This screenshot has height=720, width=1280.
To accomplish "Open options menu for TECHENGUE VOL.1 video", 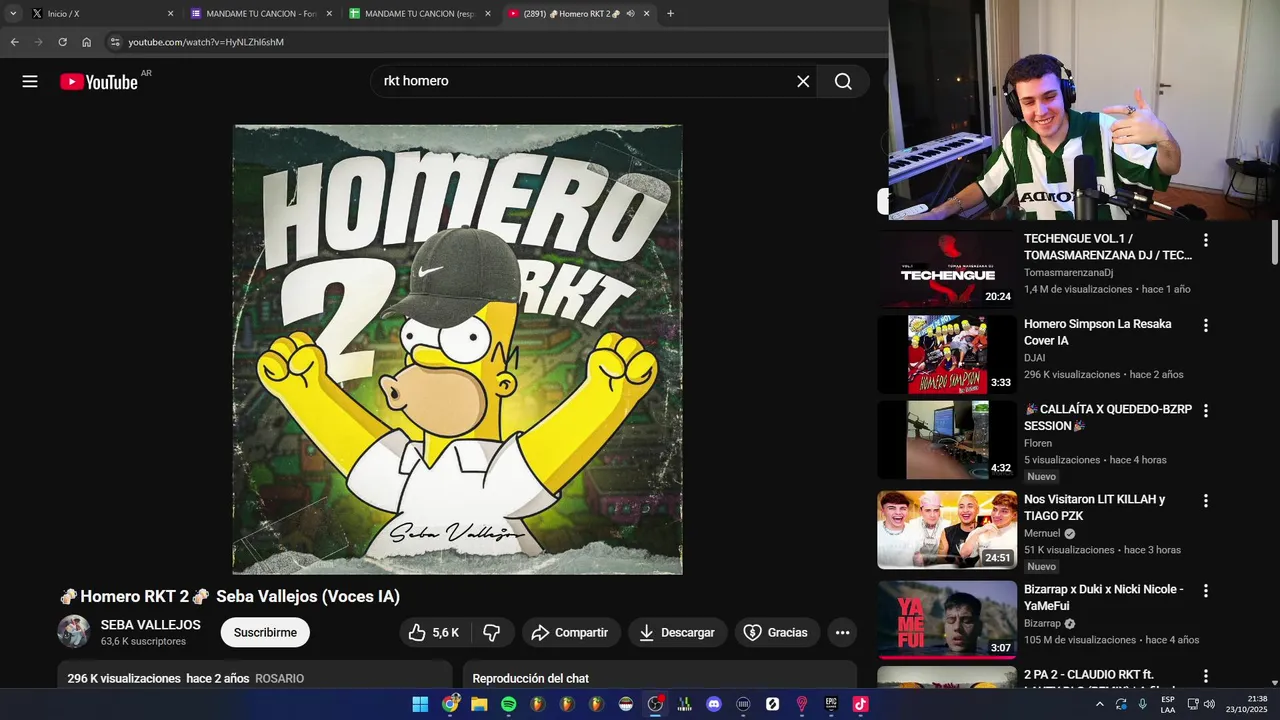I will point(1205,240).
